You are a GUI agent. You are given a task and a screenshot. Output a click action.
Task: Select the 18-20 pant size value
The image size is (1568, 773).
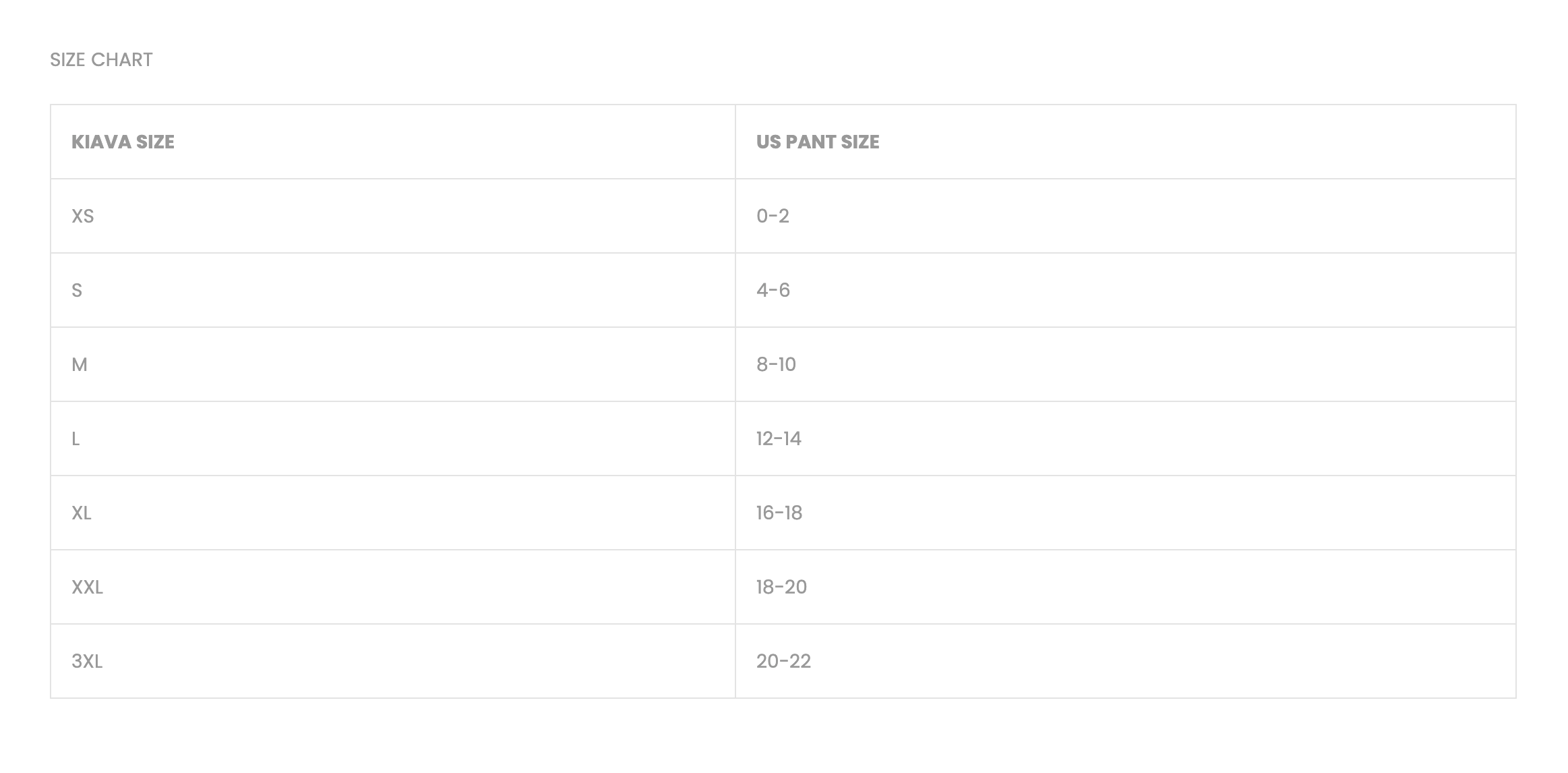coord(781,587)
